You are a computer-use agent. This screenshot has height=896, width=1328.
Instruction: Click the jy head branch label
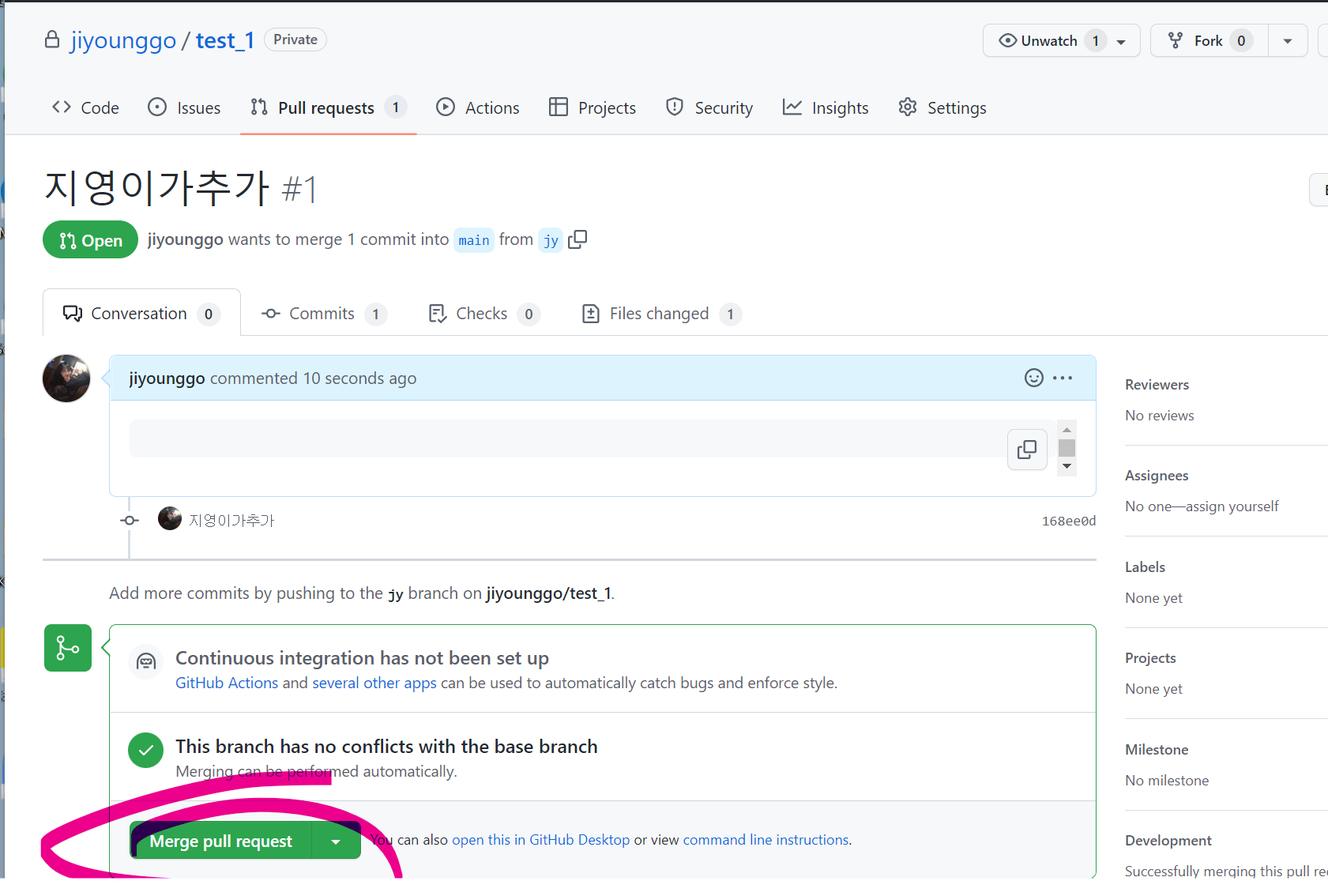point(551,240)
